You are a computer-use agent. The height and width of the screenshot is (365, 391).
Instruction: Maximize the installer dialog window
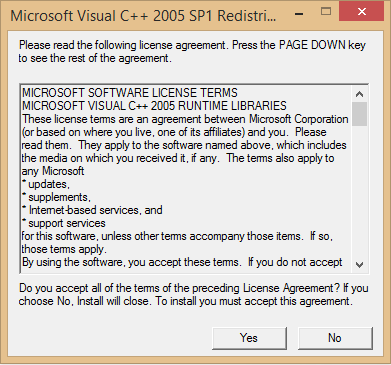point(326,12)
